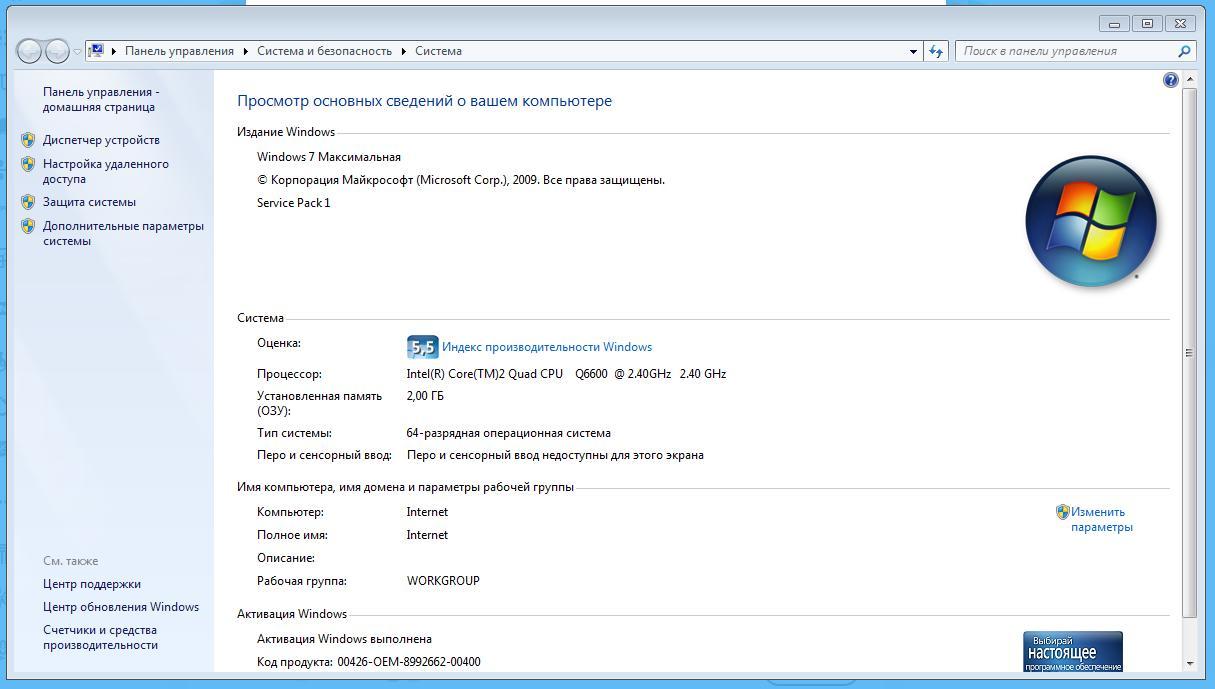Click Активация Windows выполнена text
1215x689 pixels.
pos(344,639)
